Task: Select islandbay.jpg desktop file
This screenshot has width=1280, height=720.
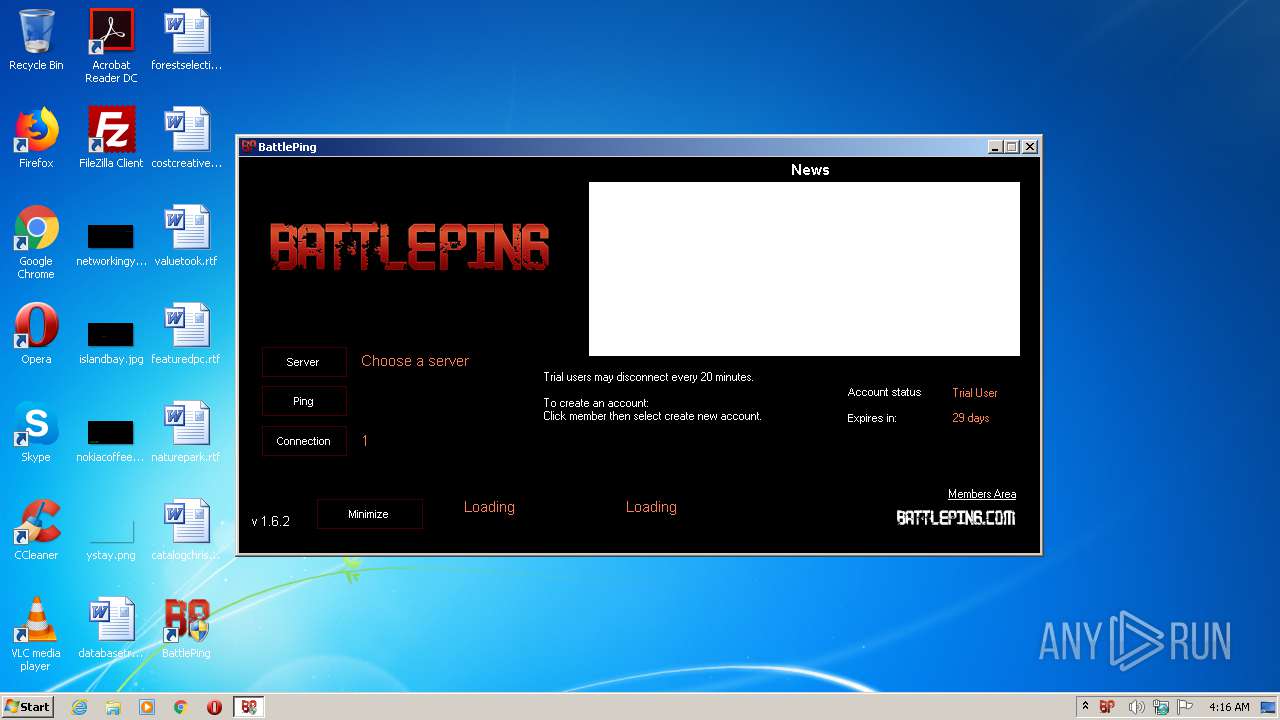Action: coord(111,342)
